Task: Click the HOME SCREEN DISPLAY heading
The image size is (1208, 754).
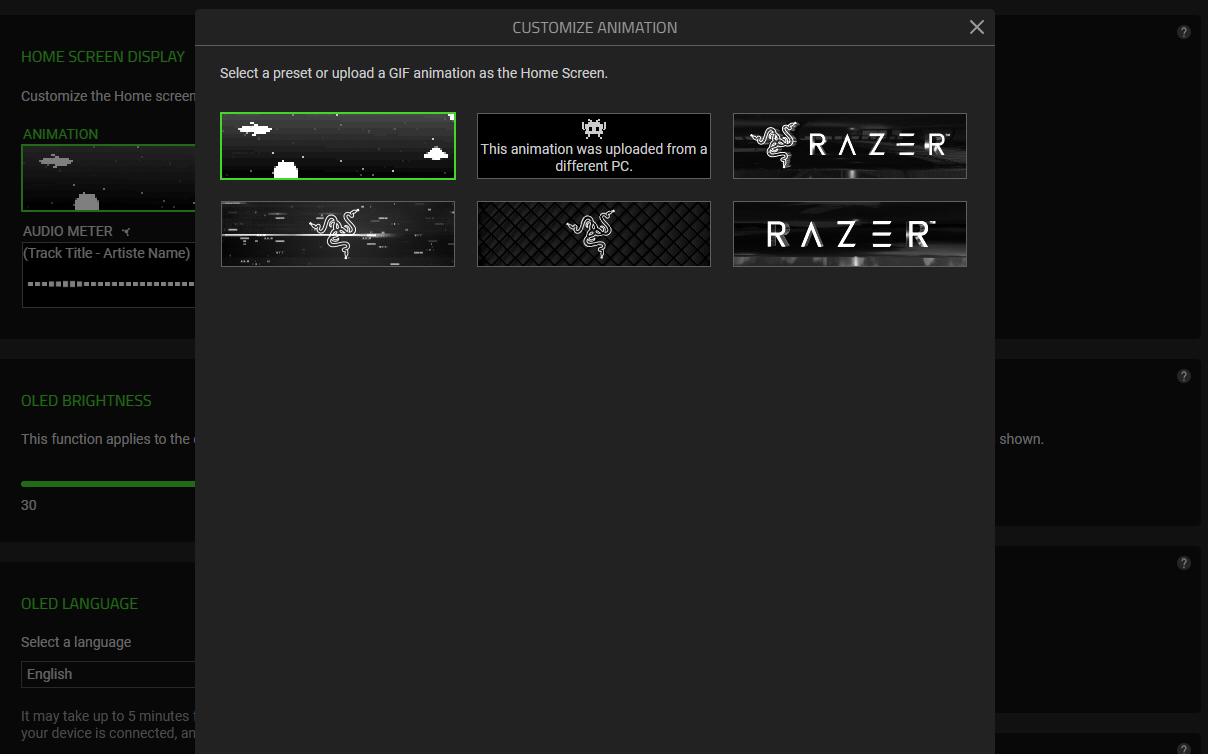Action: point(103,57)
